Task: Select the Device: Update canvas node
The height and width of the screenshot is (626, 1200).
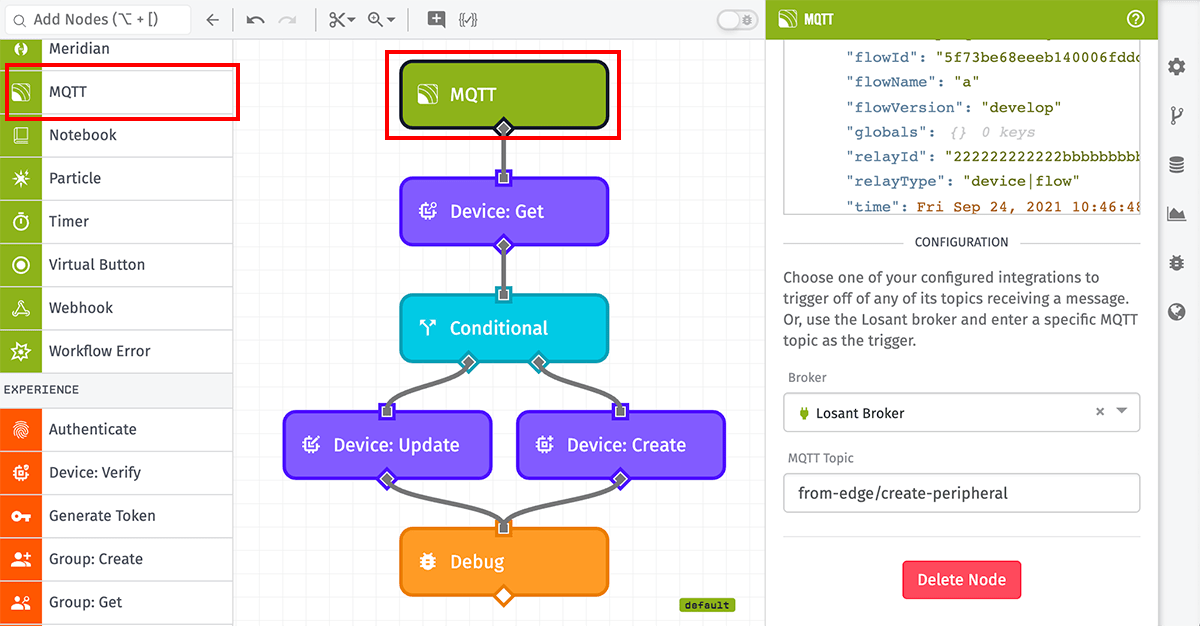Action: (387, 445)
